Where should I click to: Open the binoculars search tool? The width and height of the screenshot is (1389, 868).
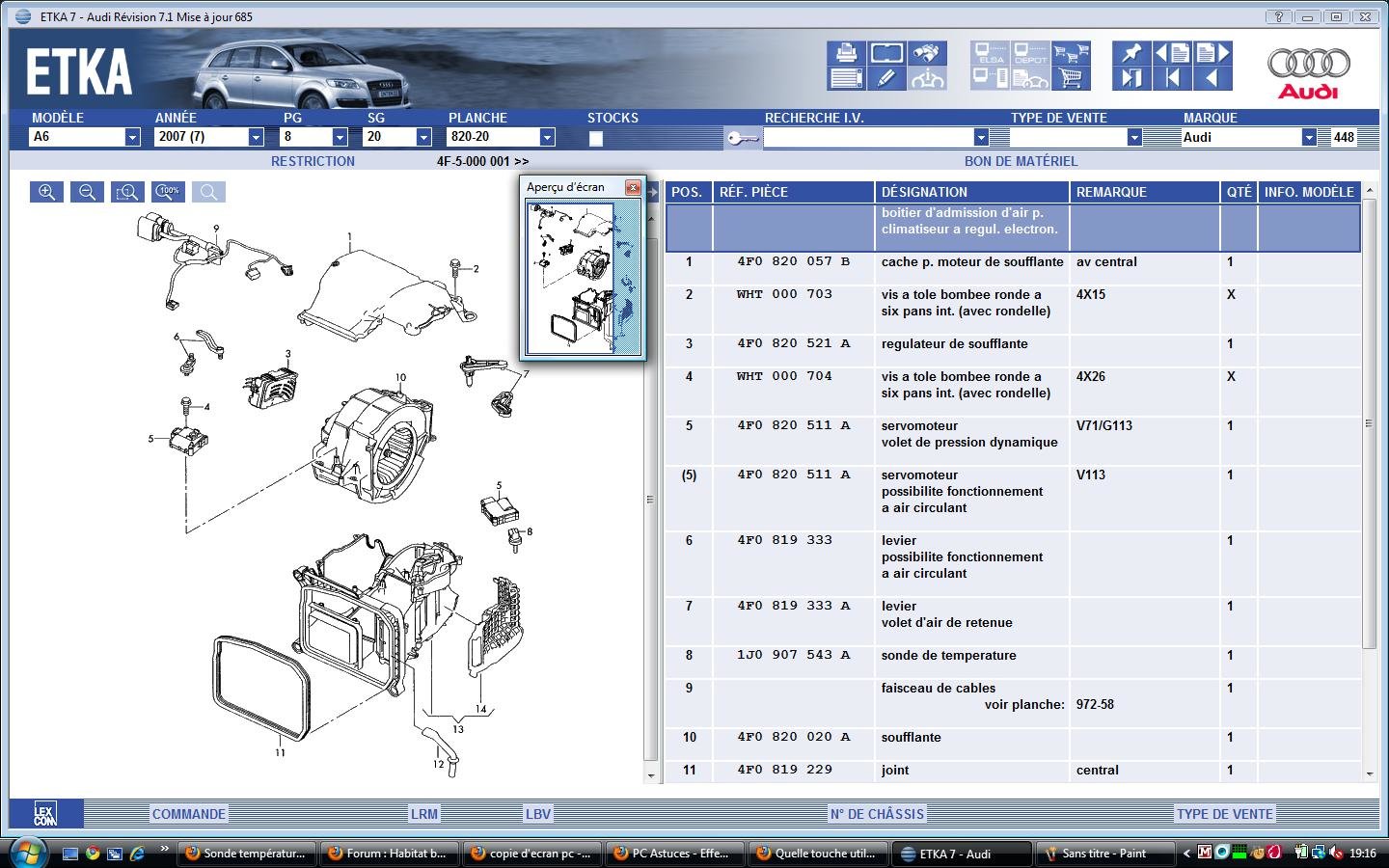coord(927,52)
